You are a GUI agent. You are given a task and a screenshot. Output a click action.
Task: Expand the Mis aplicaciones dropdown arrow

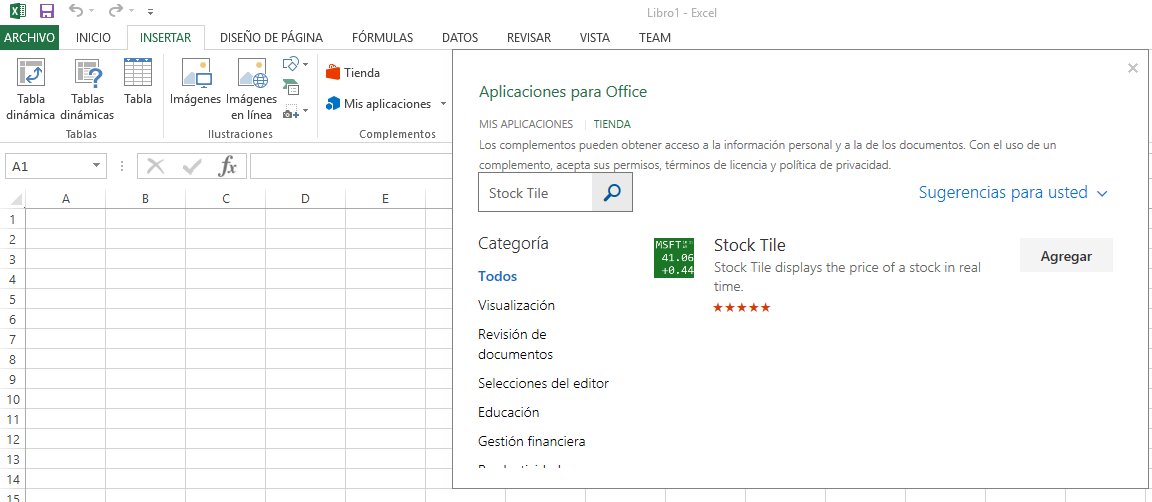click(x=443, y=104)
